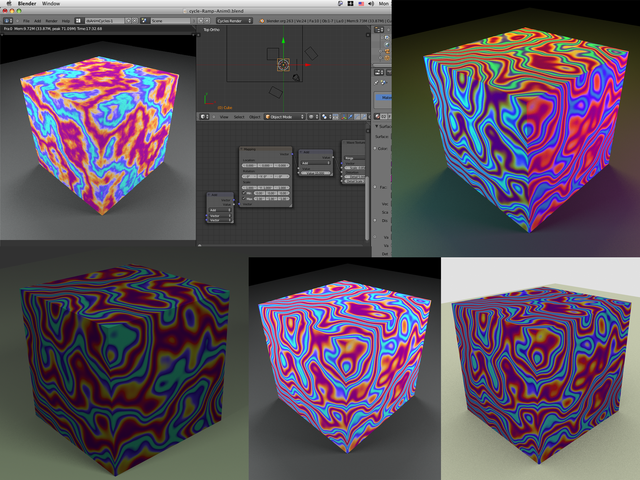
Task: Click the 3D viewport editor type icon
Action: [x=205, y=116]
